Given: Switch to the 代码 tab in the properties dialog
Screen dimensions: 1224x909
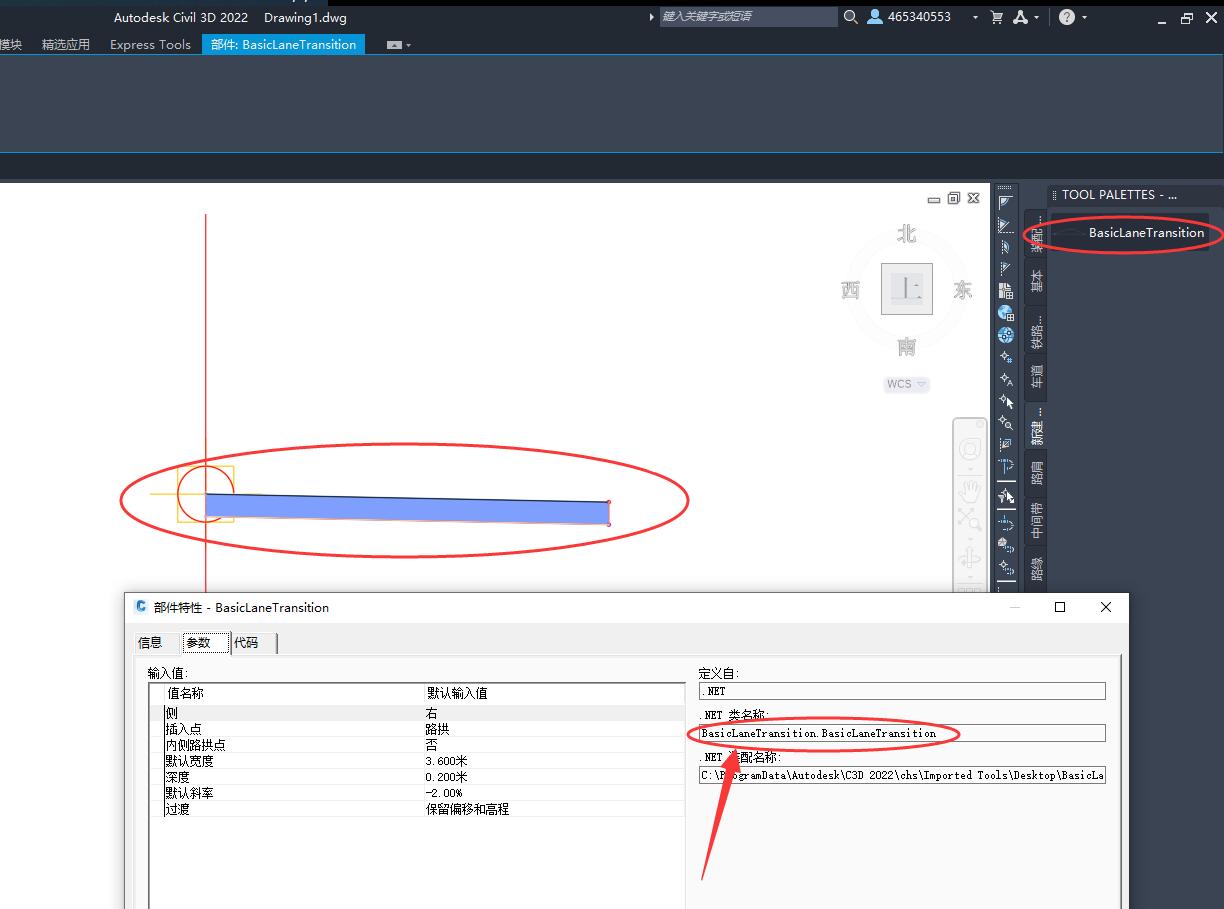Looking at the screenshot, I should point(246,643).
